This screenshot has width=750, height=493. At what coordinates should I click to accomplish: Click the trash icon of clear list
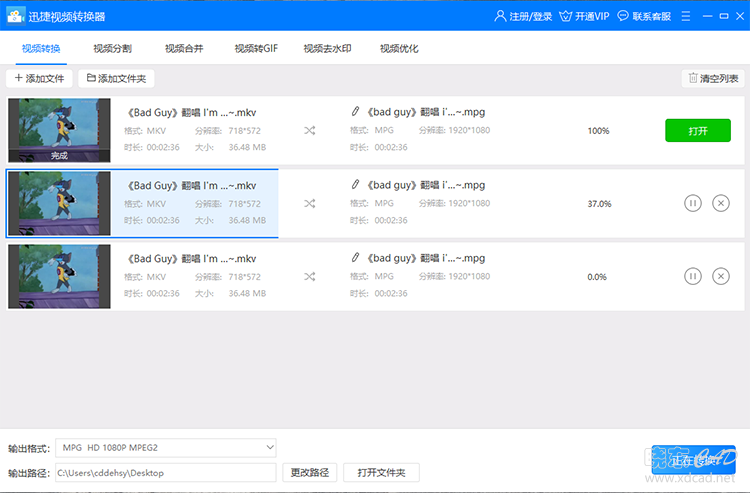693,78
